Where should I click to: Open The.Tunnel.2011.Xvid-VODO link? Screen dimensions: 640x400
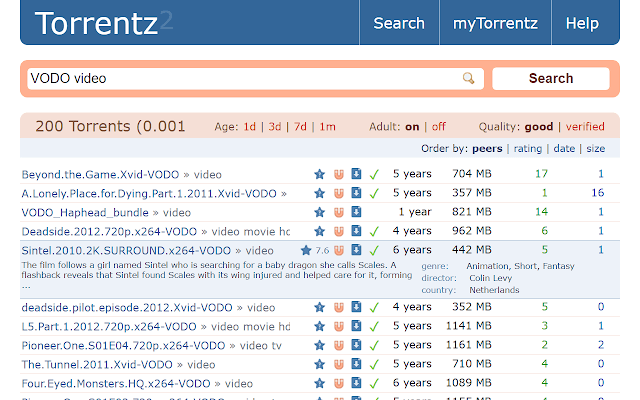coord(97,364)
